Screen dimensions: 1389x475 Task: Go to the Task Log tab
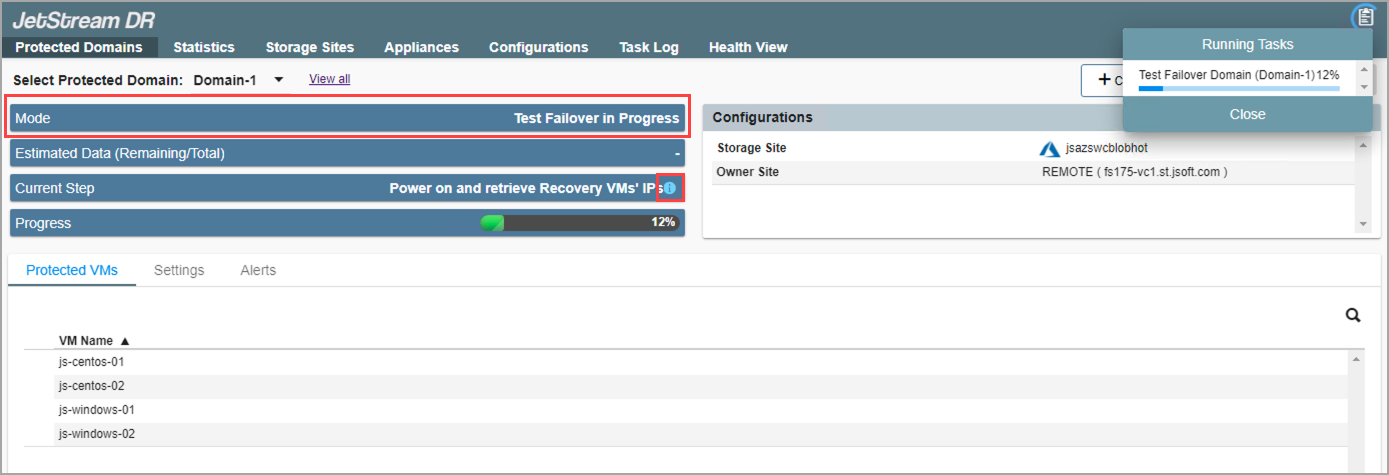pyautogui.click(x=648, y=47)
